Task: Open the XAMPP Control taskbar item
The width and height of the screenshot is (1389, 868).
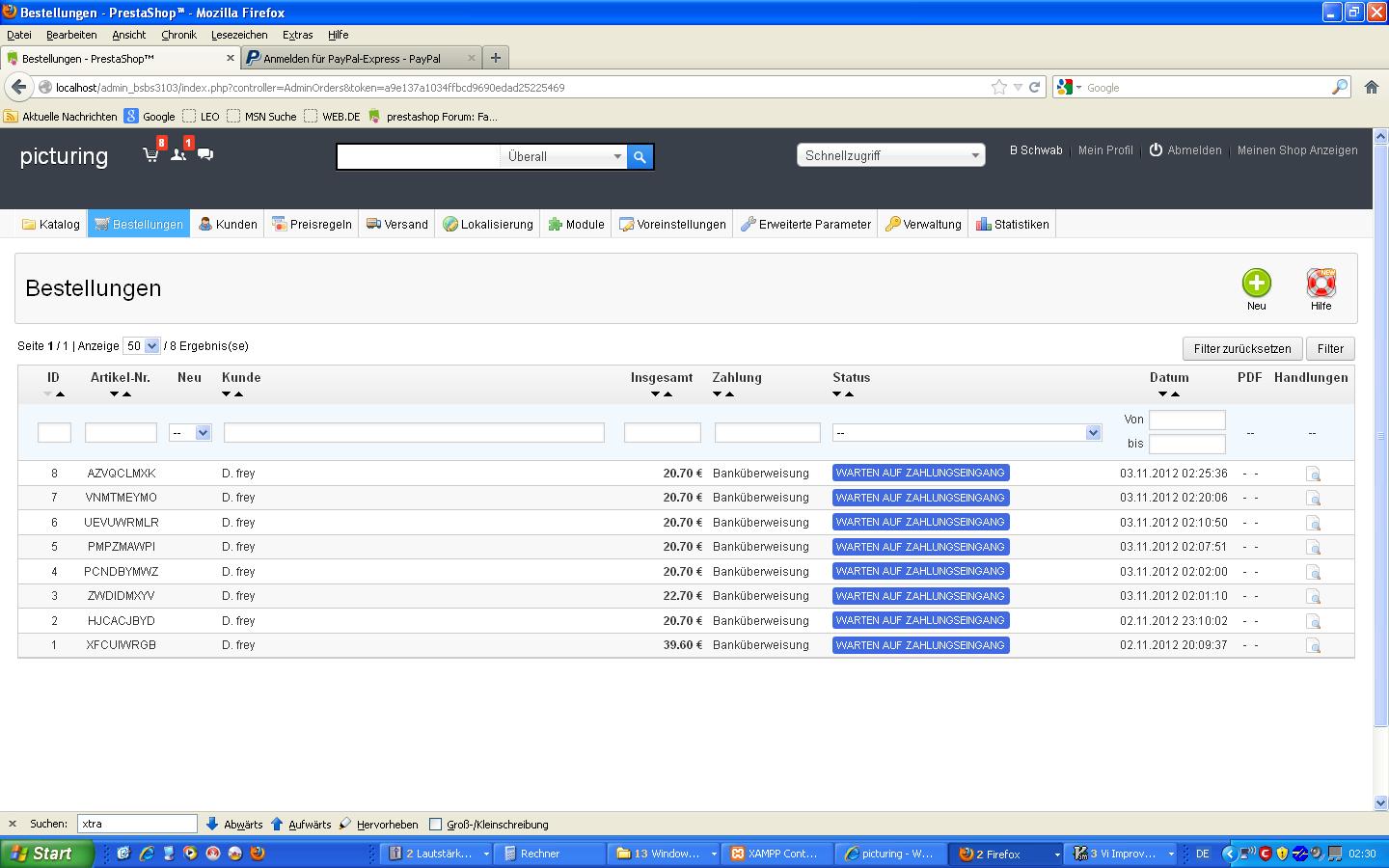Action: point(775,854)
